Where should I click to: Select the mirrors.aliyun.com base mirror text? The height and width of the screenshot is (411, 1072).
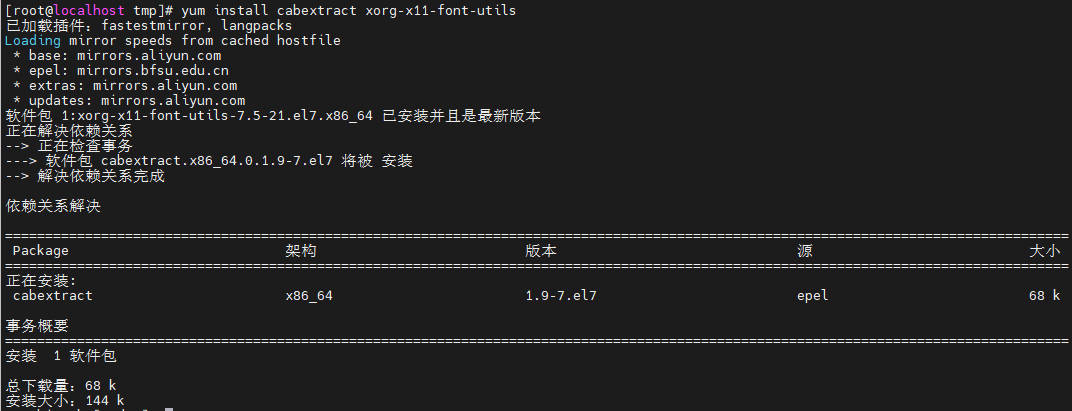click(x=149, y=55)
